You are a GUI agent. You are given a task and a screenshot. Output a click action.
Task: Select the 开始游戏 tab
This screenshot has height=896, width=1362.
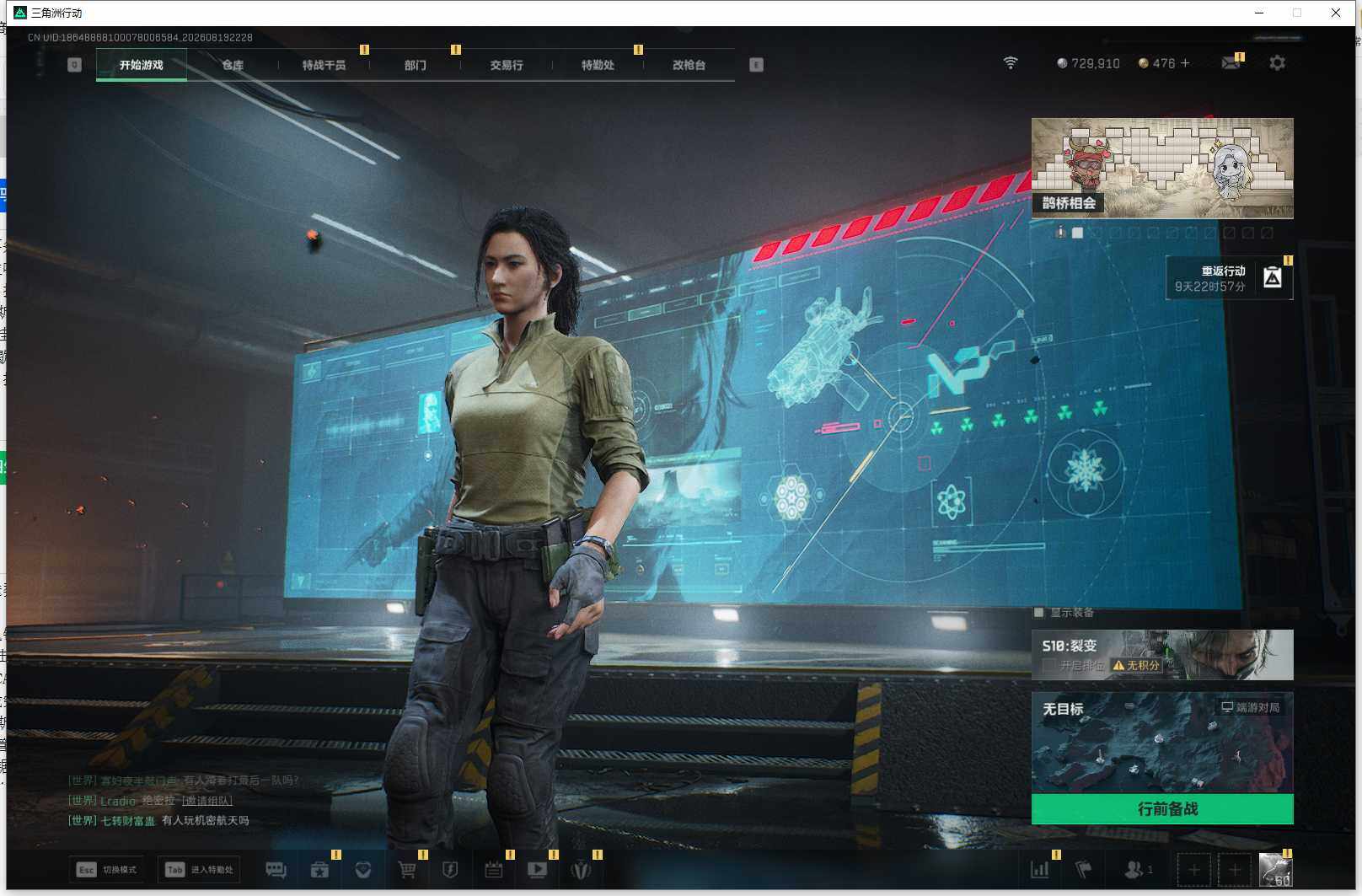(x=142, y=65)
